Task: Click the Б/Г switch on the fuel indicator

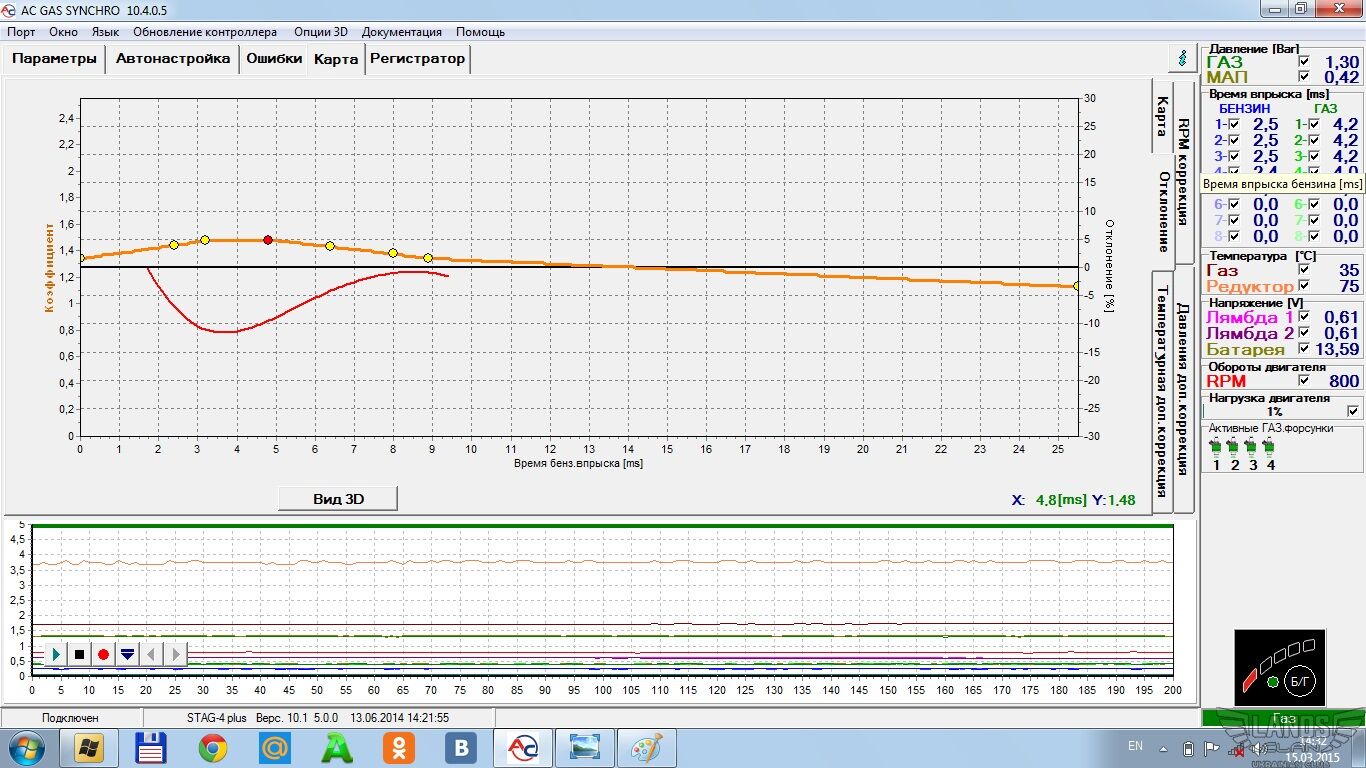Action: [x=1302, y=680]
